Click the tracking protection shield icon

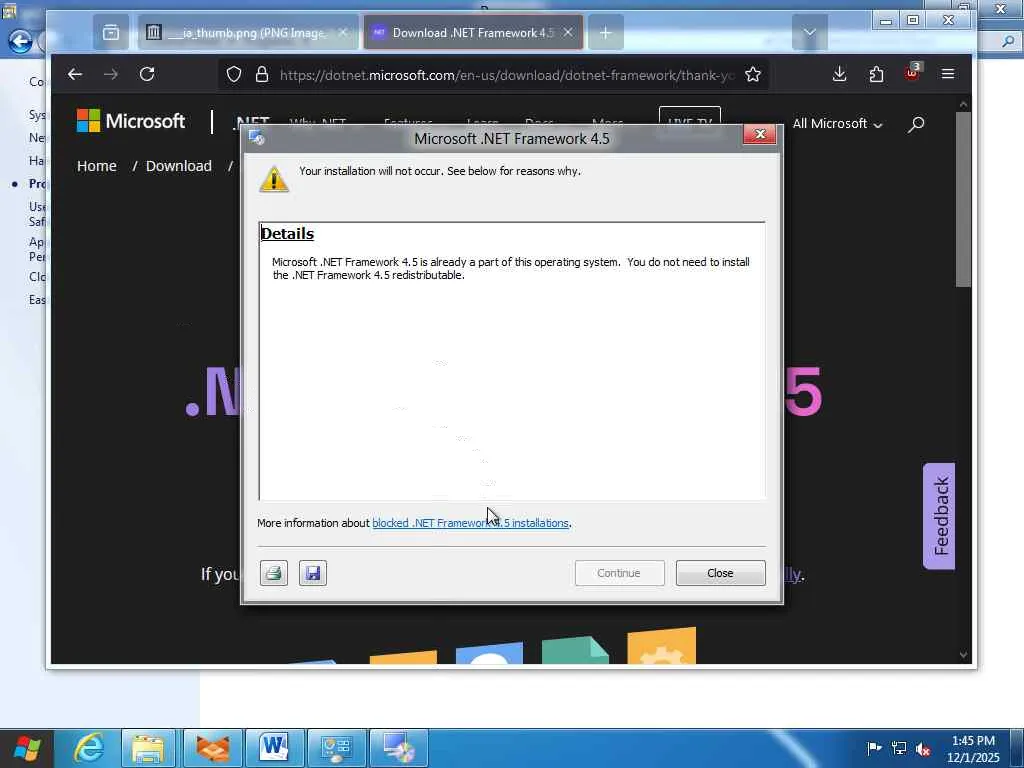pos(234,74)
